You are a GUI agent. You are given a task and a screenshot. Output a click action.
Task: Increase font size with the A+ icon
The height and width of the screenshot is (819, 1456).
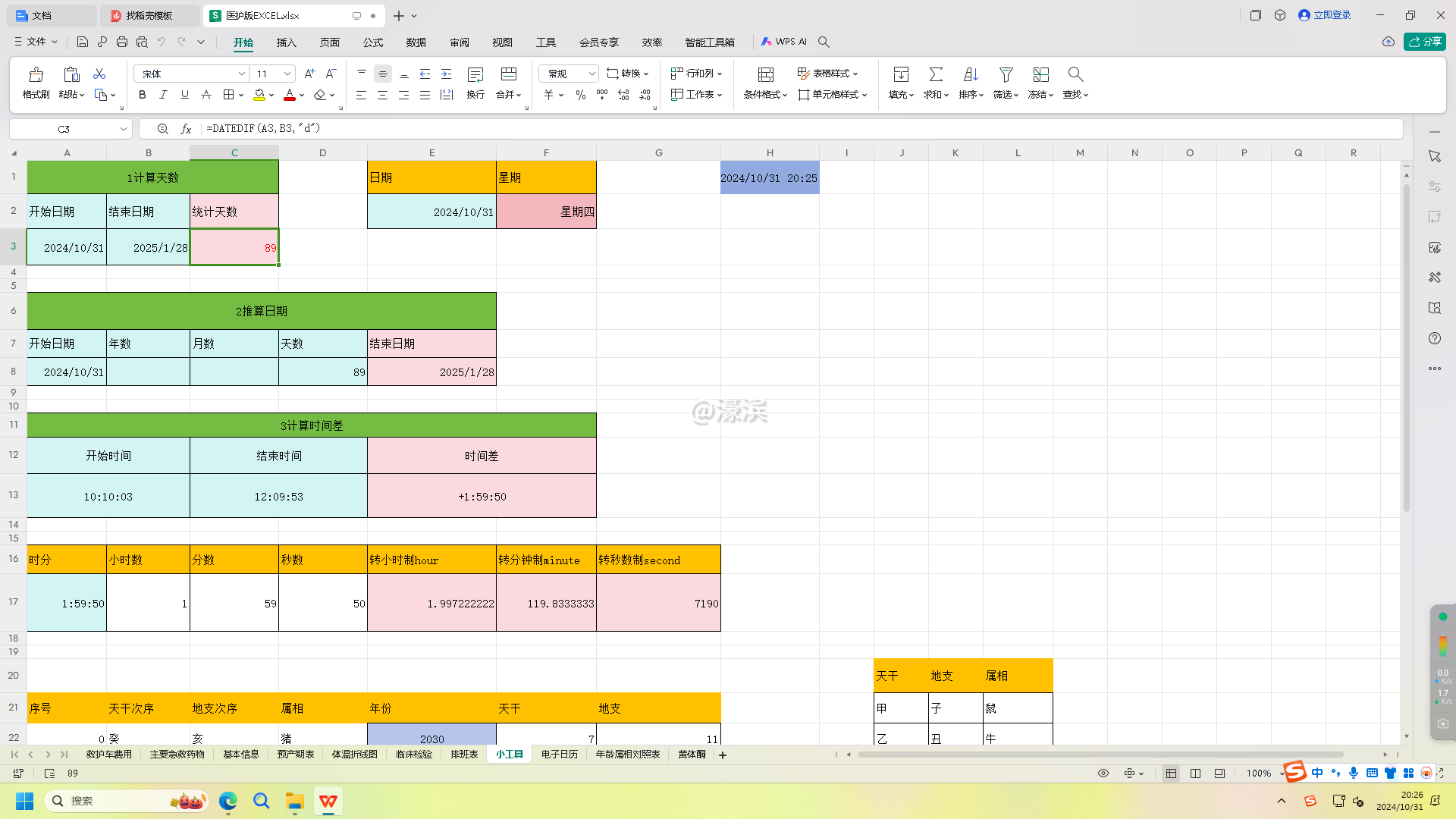309,74
